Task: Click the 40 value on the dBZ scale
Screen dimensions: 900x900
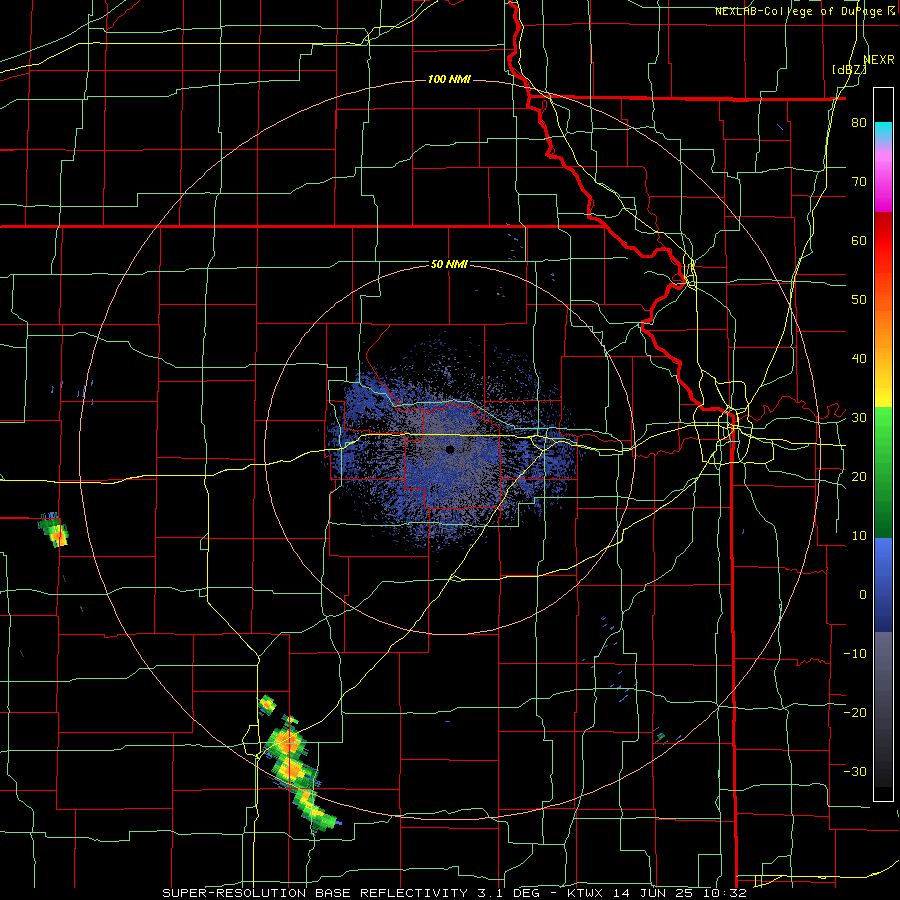Action: click(x=859, y=359)
